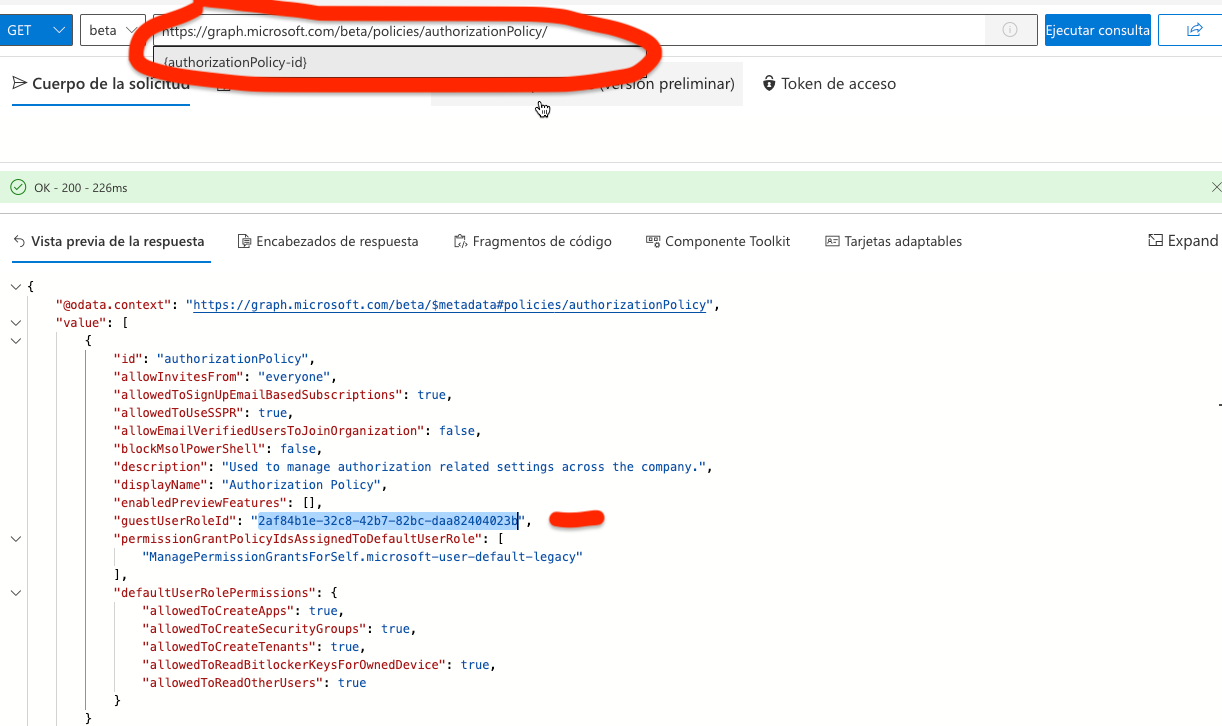Select Cuerpo de la solicitud tab

click(x=100, y=84)
